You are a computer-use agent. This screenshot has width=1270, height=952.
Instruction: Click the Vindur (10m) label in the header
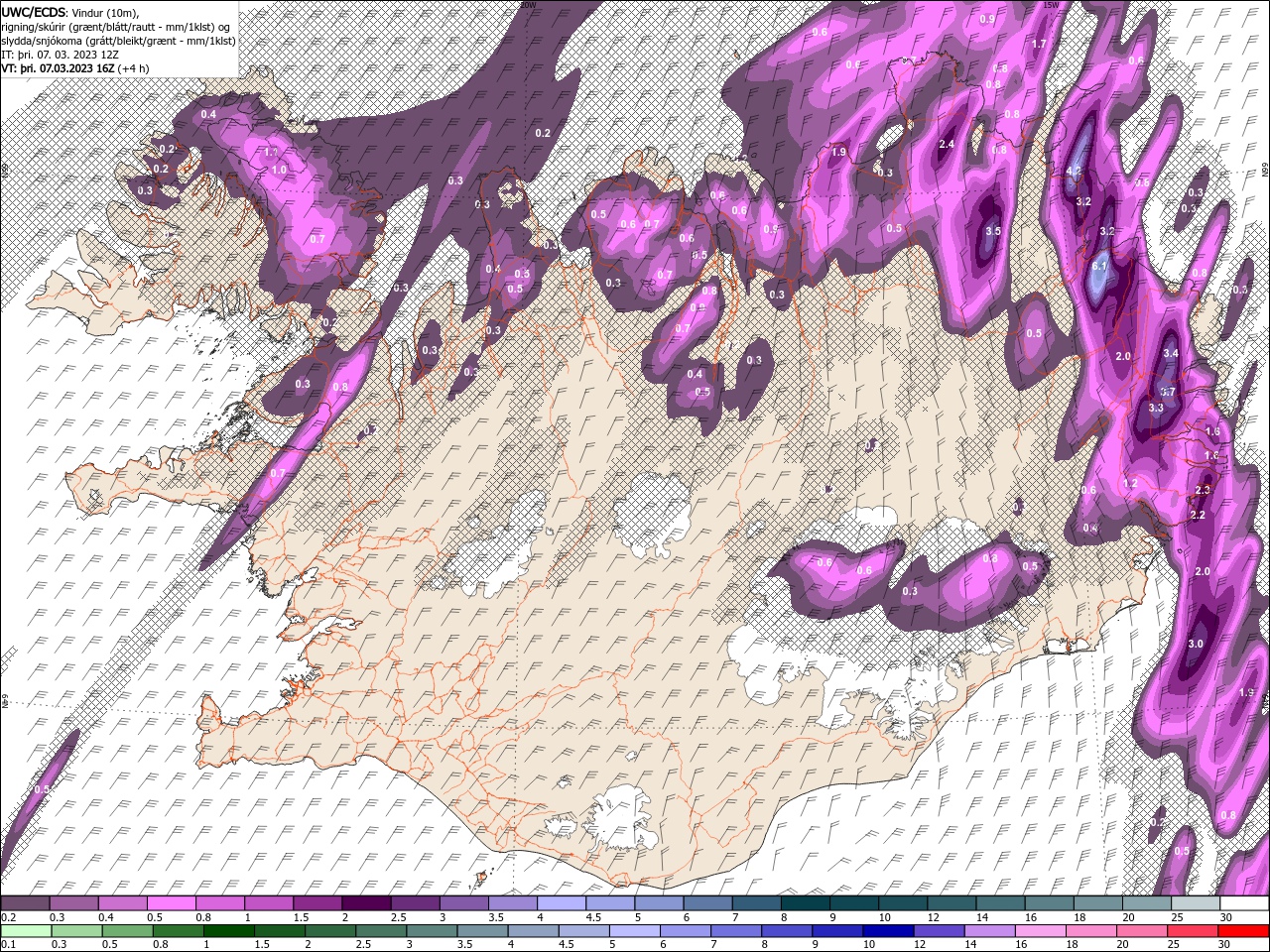point(105,12)
